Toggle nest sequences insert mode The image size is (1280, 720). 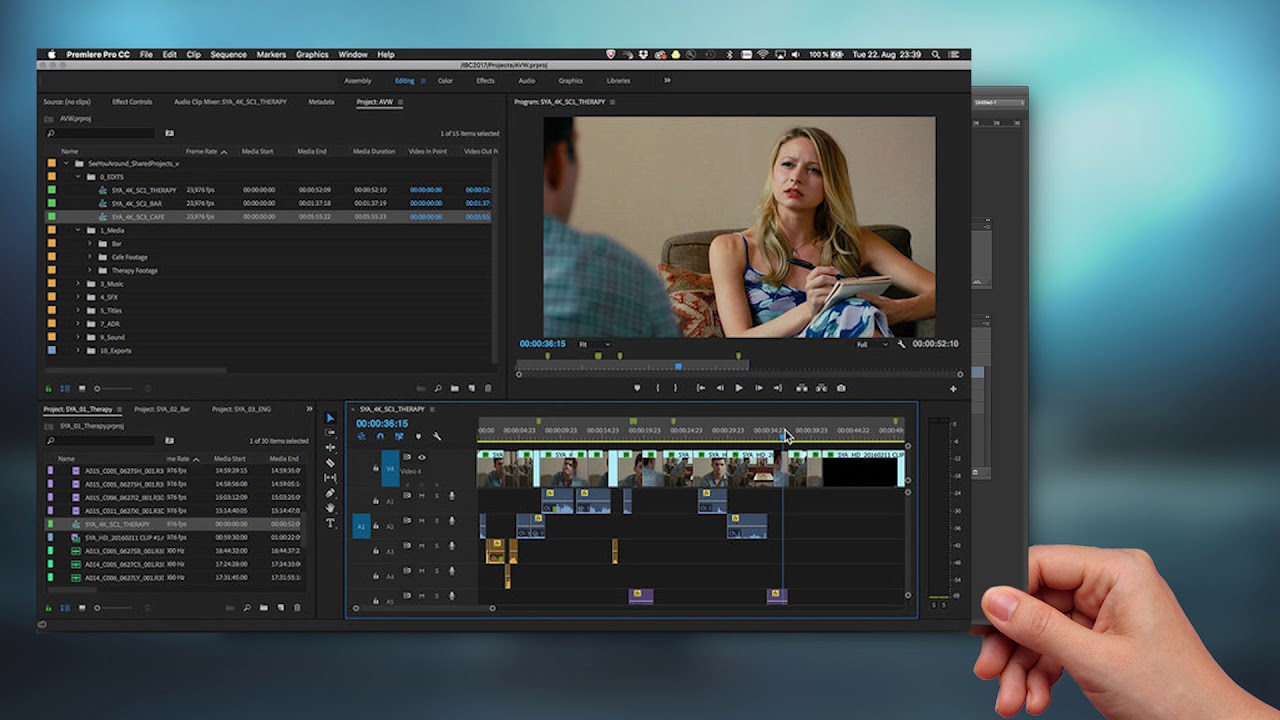click(x=362, y=436)
